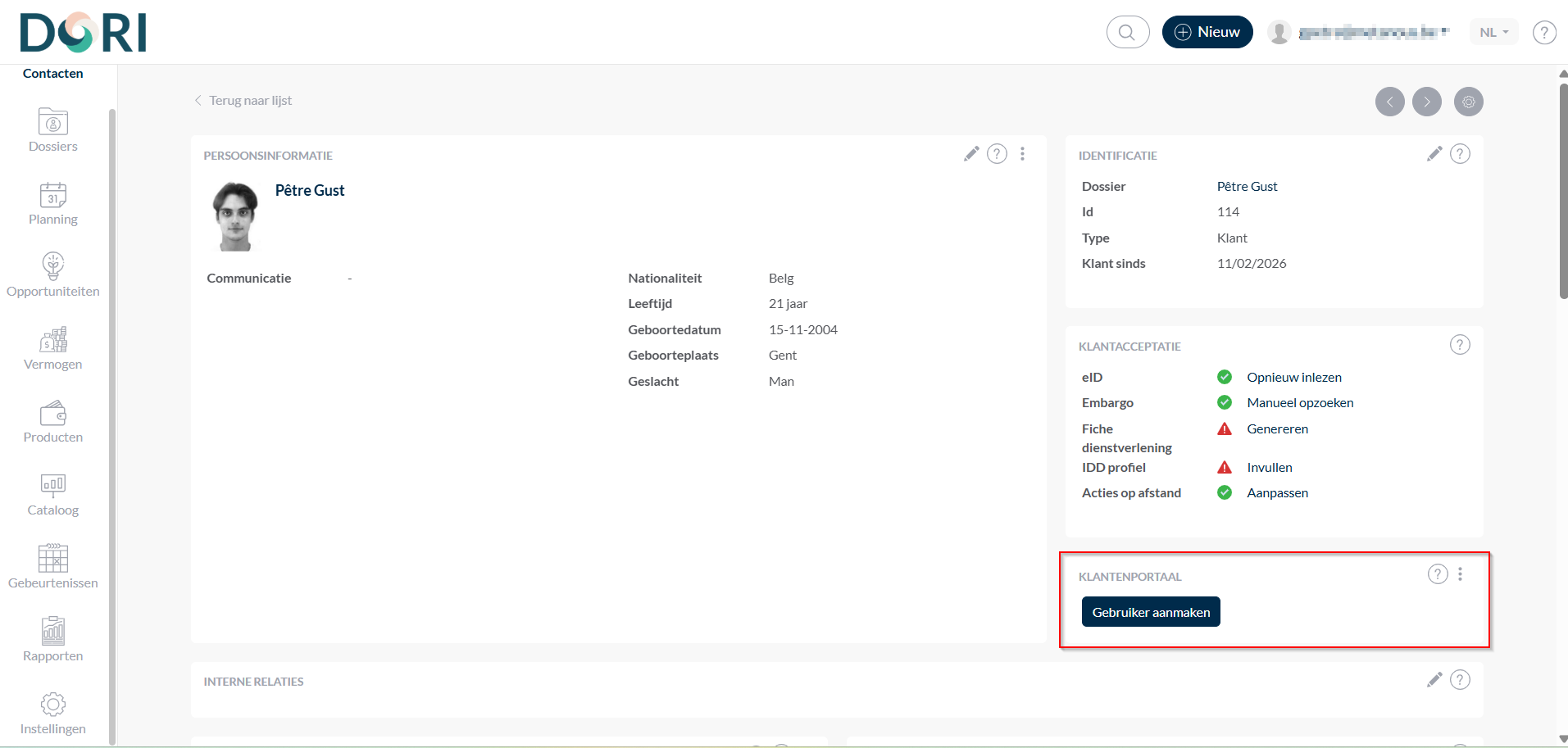The height and width of the screenshot is (748, 1568).
Task: Click the search magnifier button
Action: [x=1127, y=32]
